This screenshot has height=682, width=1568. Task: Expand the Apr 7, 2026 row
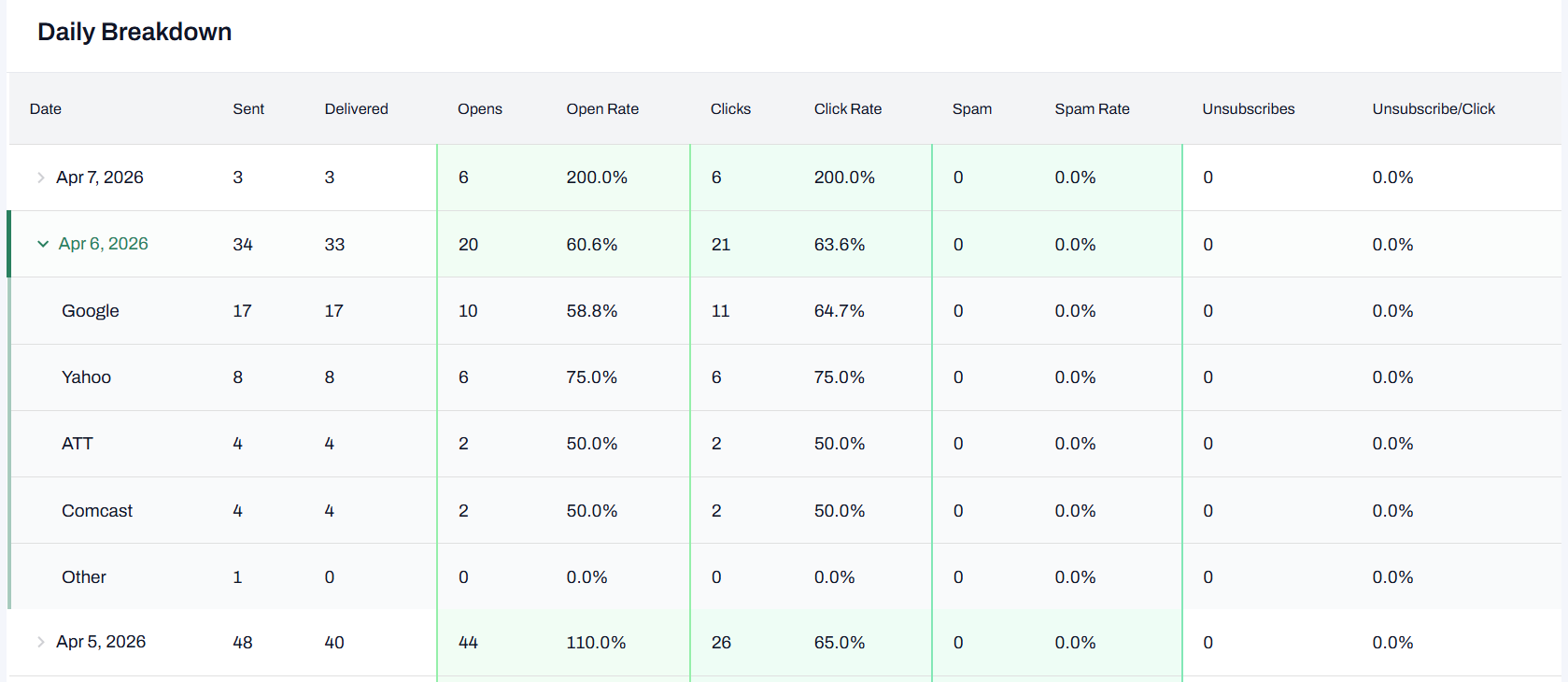(41, 178)
